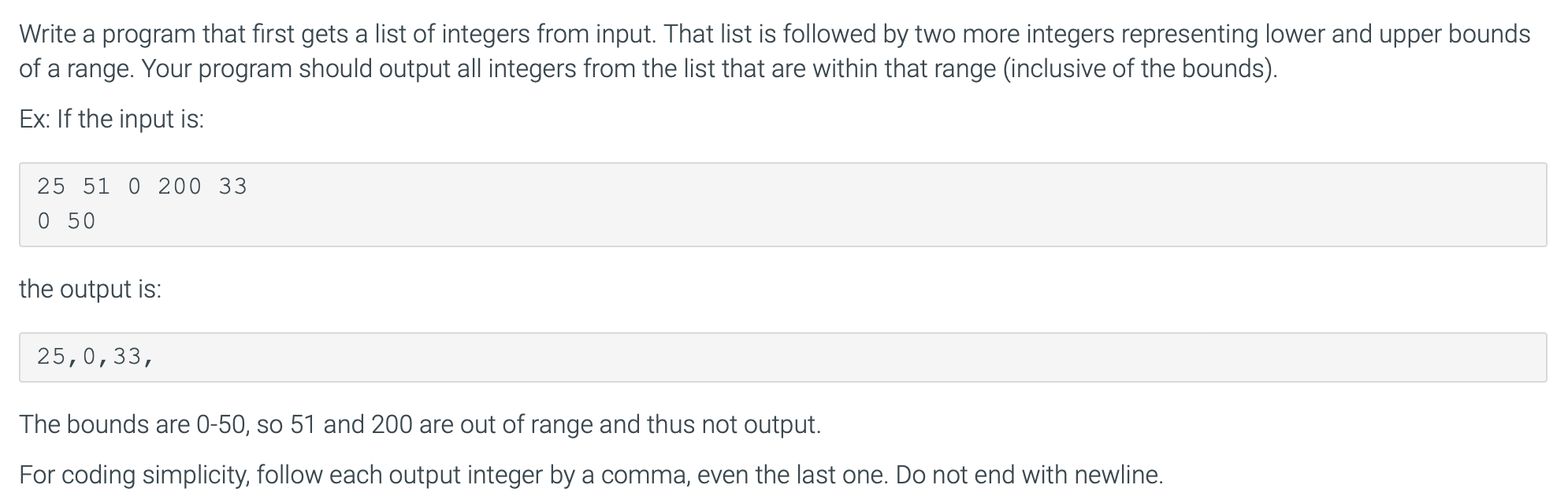Select the number 51 in the input example
The image size is (1568, 496).
[96, 187]
